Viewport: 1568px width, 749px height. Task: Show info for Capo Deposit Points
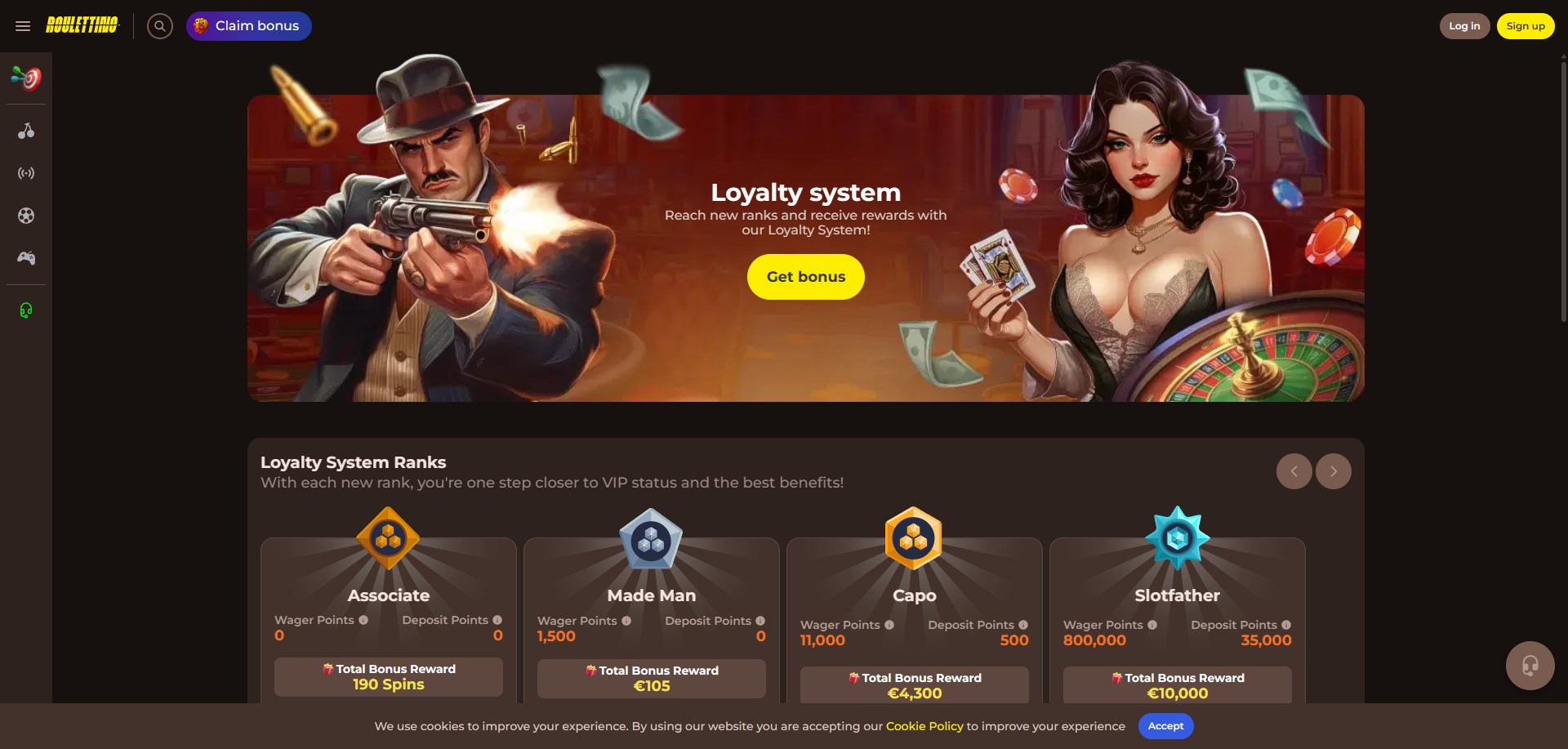[1023, 625]
